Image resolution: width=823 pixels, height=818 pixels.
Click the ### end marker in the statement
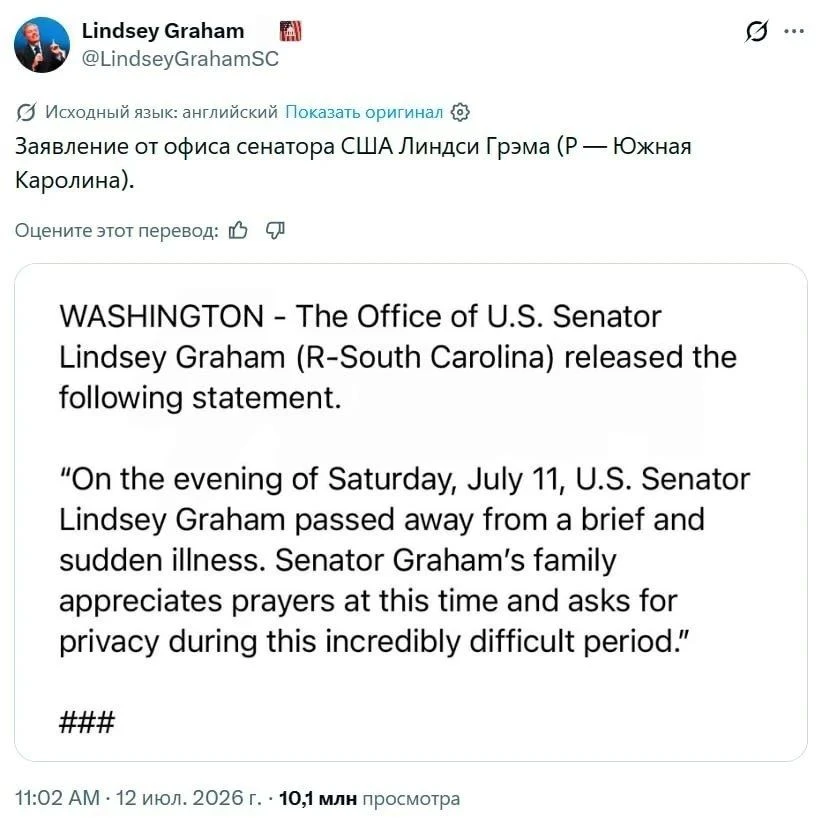[x=87, y=722]
